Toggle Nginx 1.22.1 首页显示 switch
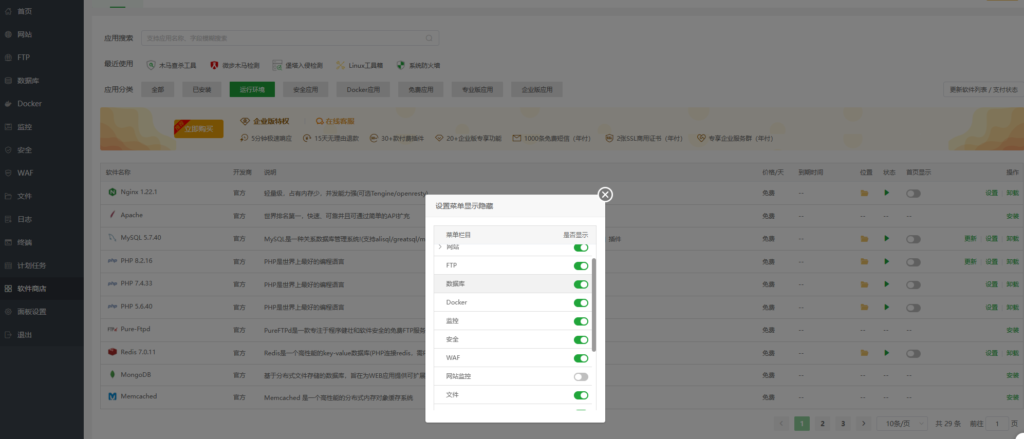The width and height of the screenshot is (1024, 439). pyautogui.click(x=913, y=193)
